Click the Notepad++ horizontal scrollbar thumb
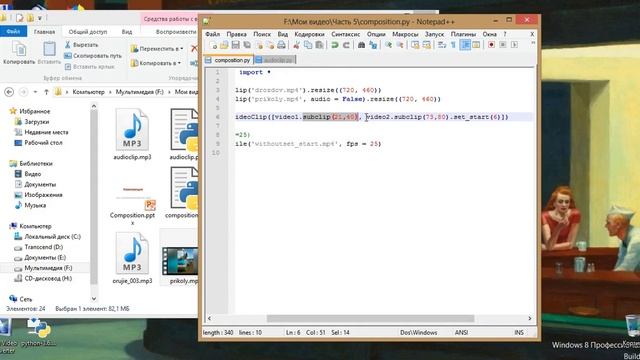640x360 pixels. coord(370,318)
